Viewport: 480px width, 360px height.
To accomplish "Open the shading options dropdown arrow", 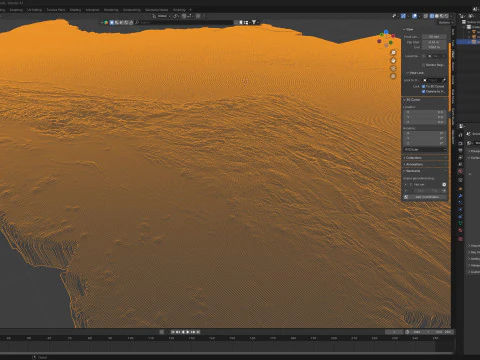I will click(x=452, y=16).
